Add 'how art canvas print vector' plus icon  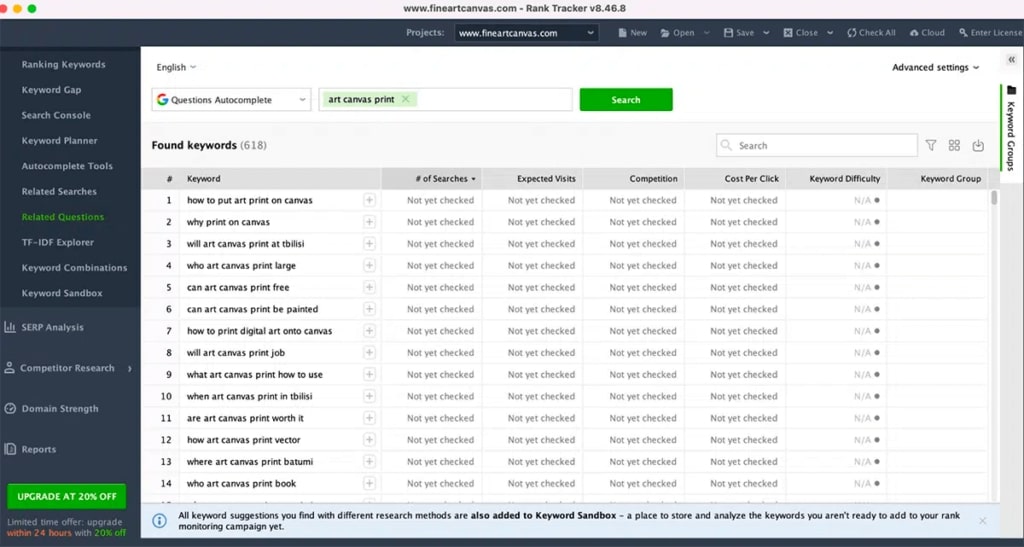[369, 440]
